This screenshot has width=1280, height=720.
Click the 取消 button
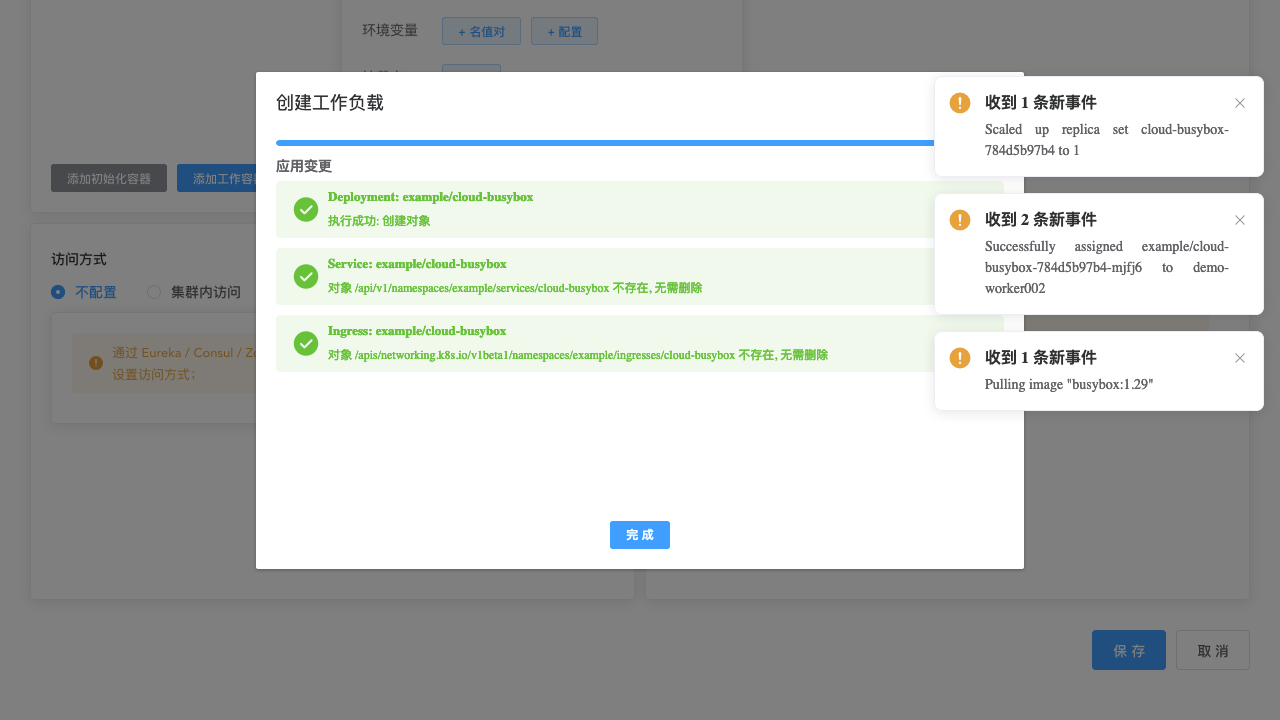point(1212,650)
